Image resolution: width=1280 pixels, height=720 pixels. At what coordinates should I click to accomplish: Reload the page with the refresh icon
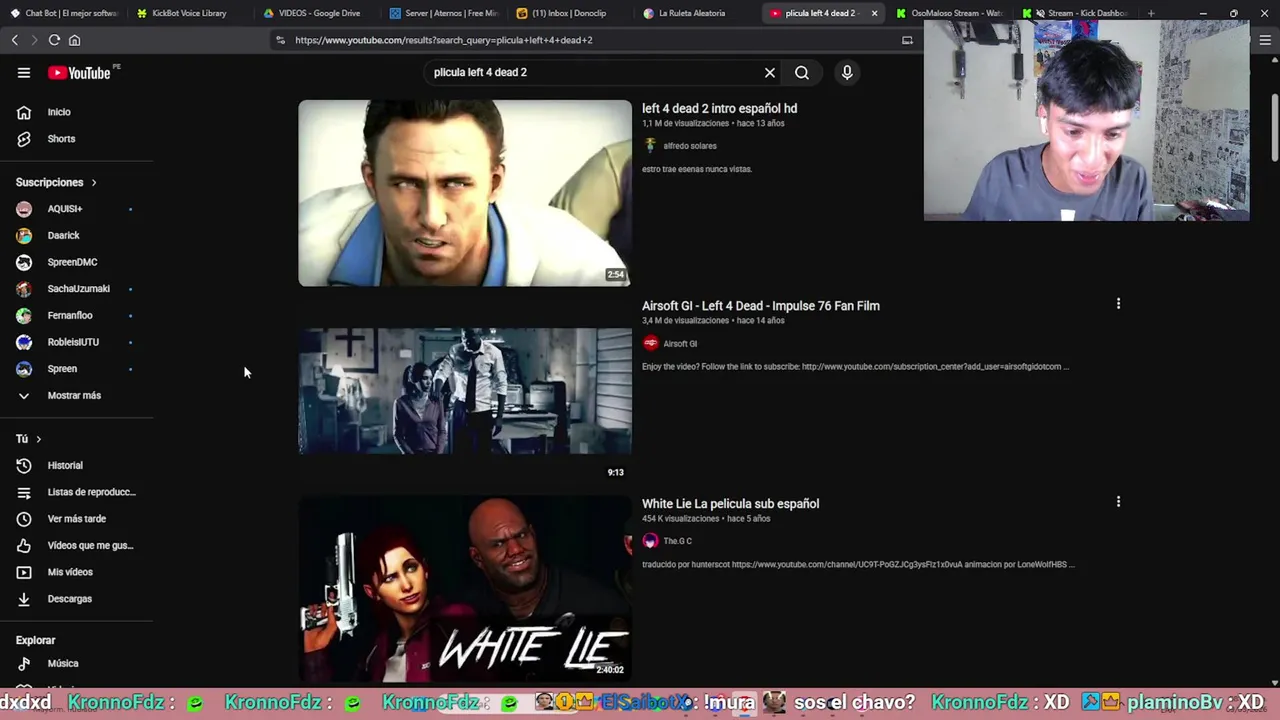54,40
